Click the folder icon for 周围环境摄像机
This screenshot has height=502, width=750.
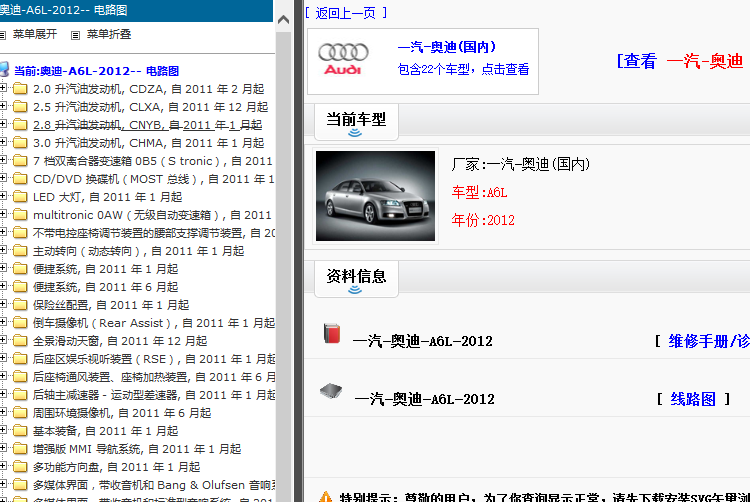(20, 413)
